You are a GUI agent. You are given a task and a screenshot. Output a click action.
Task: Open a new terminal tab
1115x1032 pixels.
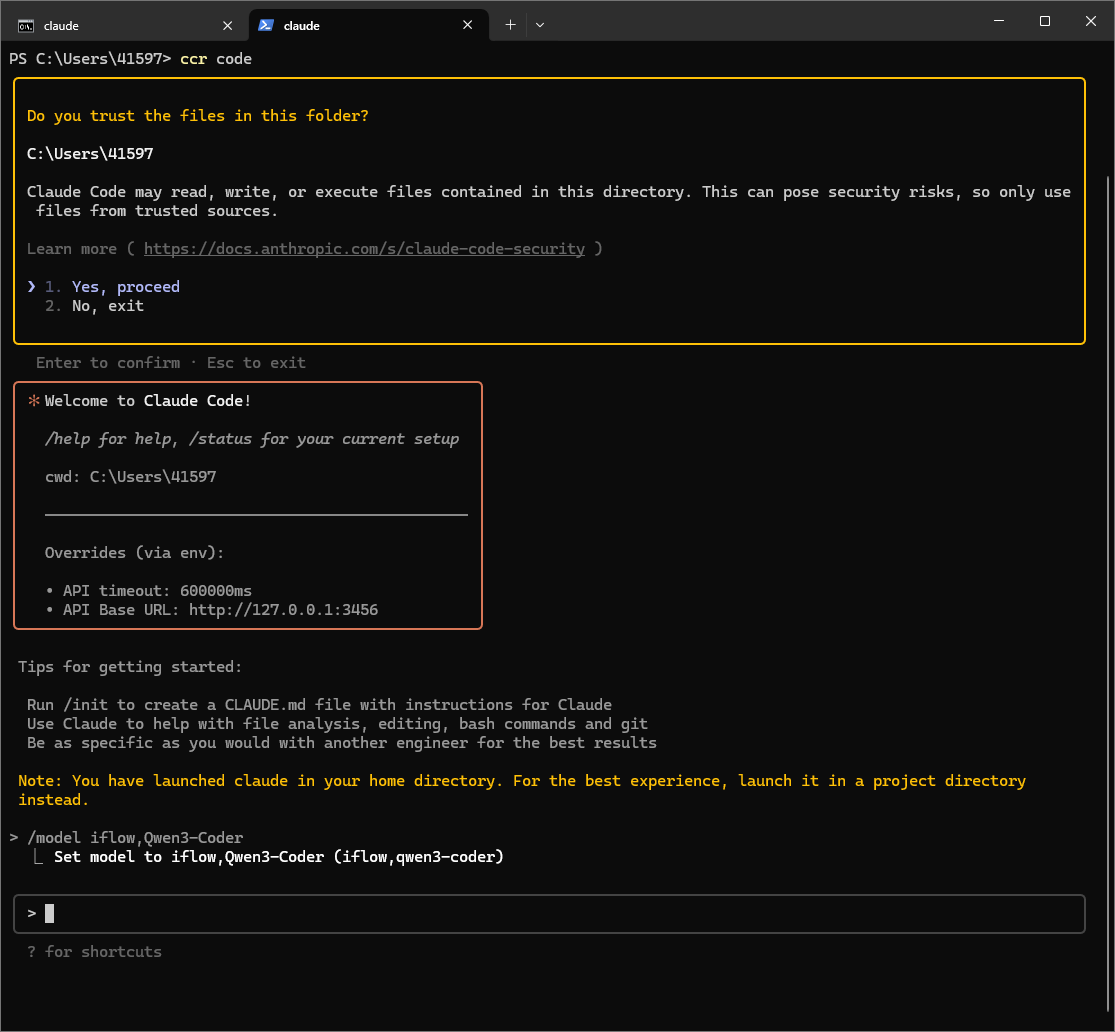tap(510, 25)
